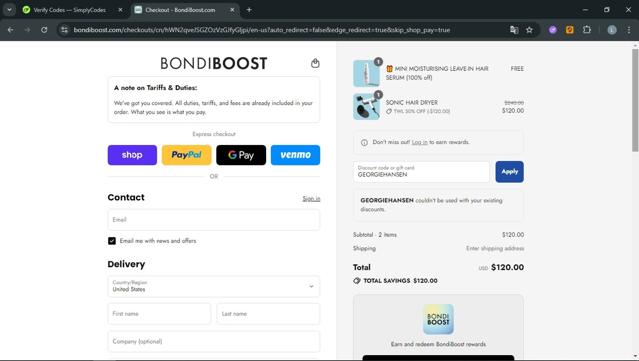Click 'A note on Tariffs & Duties' heading
Viewport: 639px width, 361px height.
(x=155, y=88)
